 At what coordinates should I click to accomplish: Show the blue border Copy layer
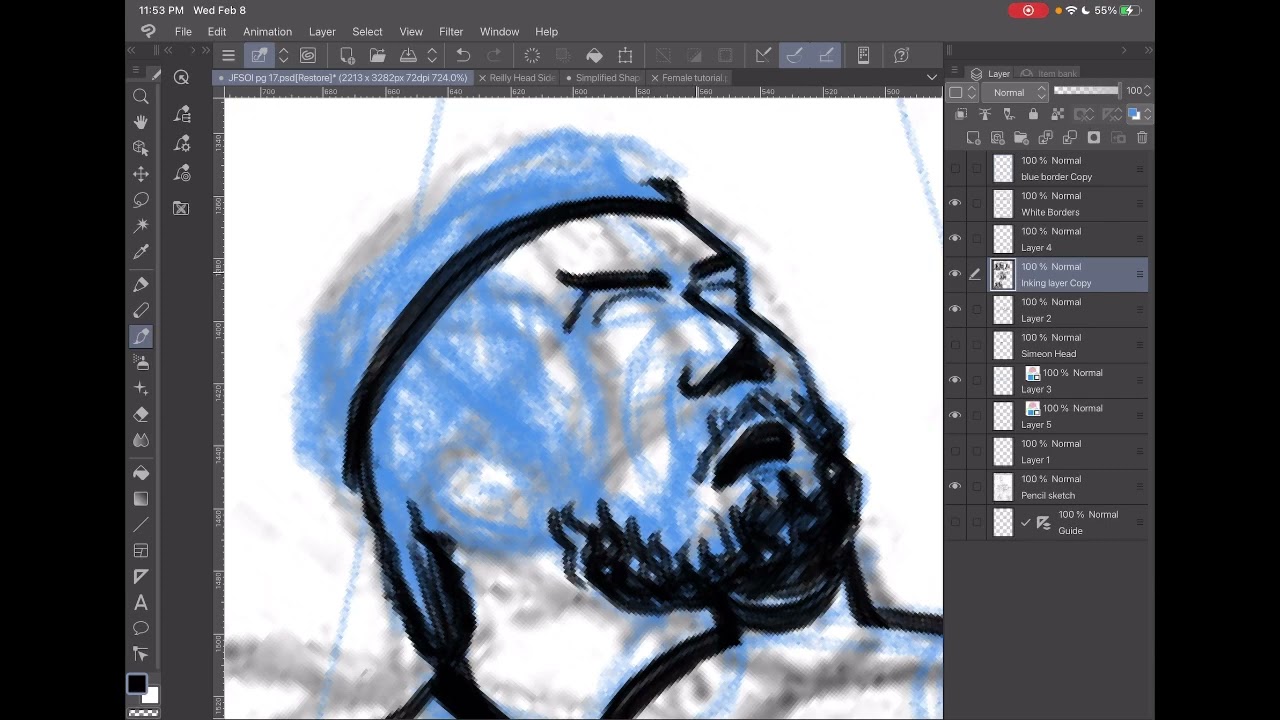[x=955, y=168]
